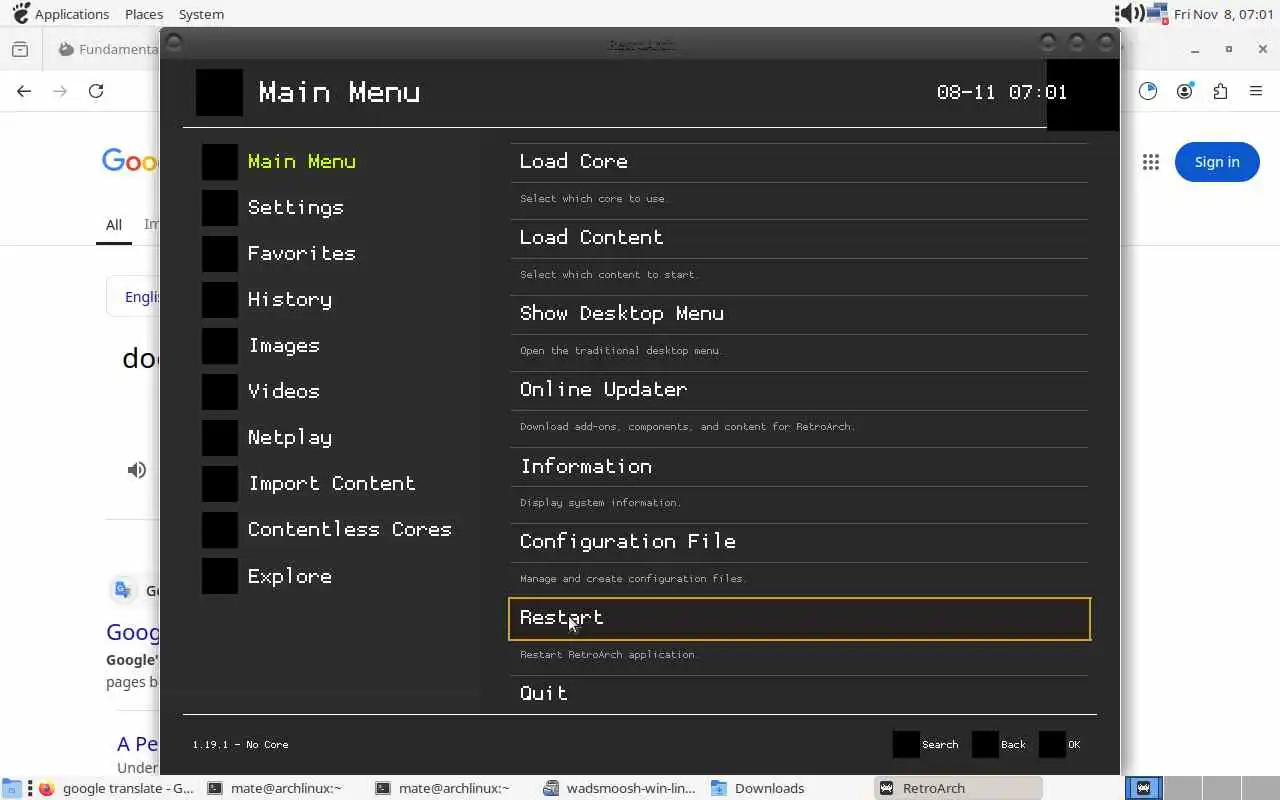Open the Google apps grid
Viewport: 1280px width, 800px height.
coord(1151,162)
